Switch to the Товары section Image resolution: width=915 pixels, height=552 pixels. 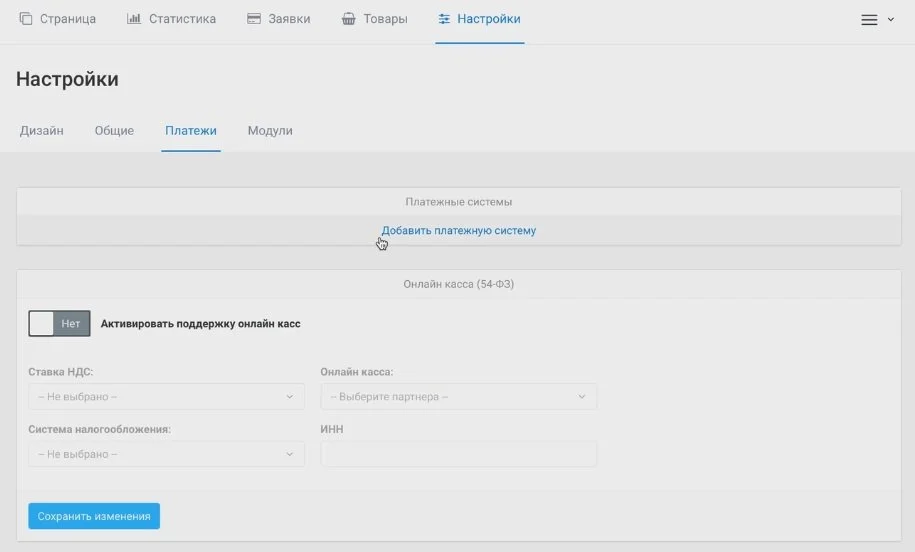click(375, 19)
